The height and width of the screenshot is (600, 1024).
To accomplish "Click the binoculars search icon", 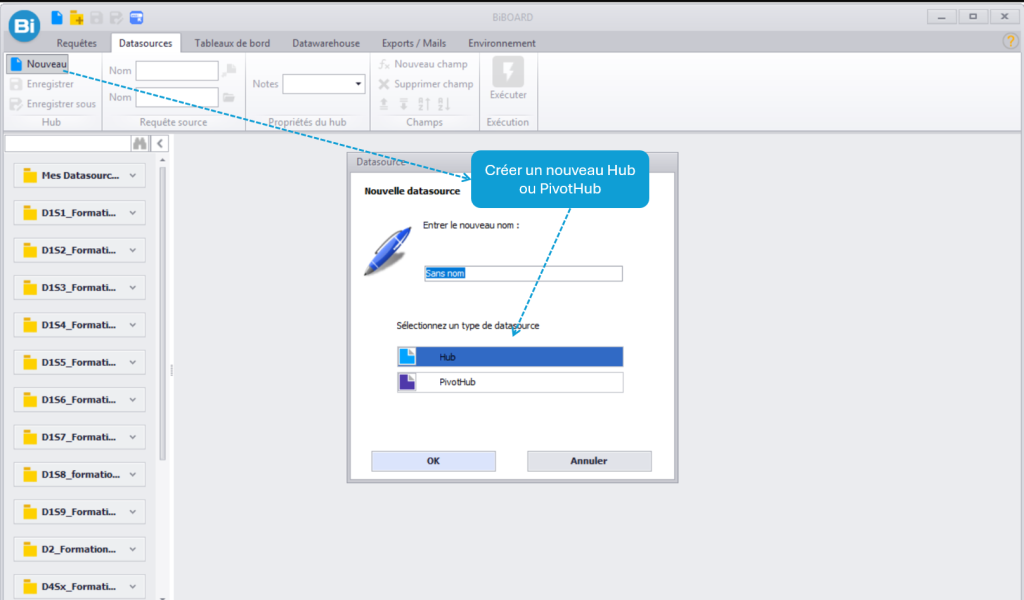I will pyautogui.click(x=140, y=144).
